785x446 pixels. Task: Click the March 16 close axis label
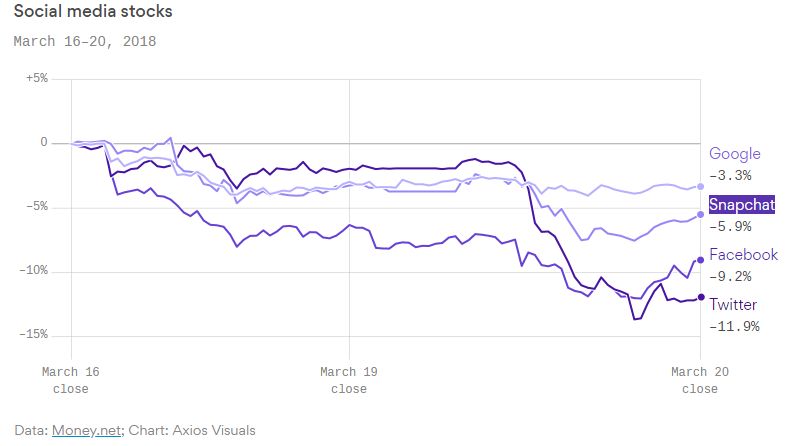point(69,380)
